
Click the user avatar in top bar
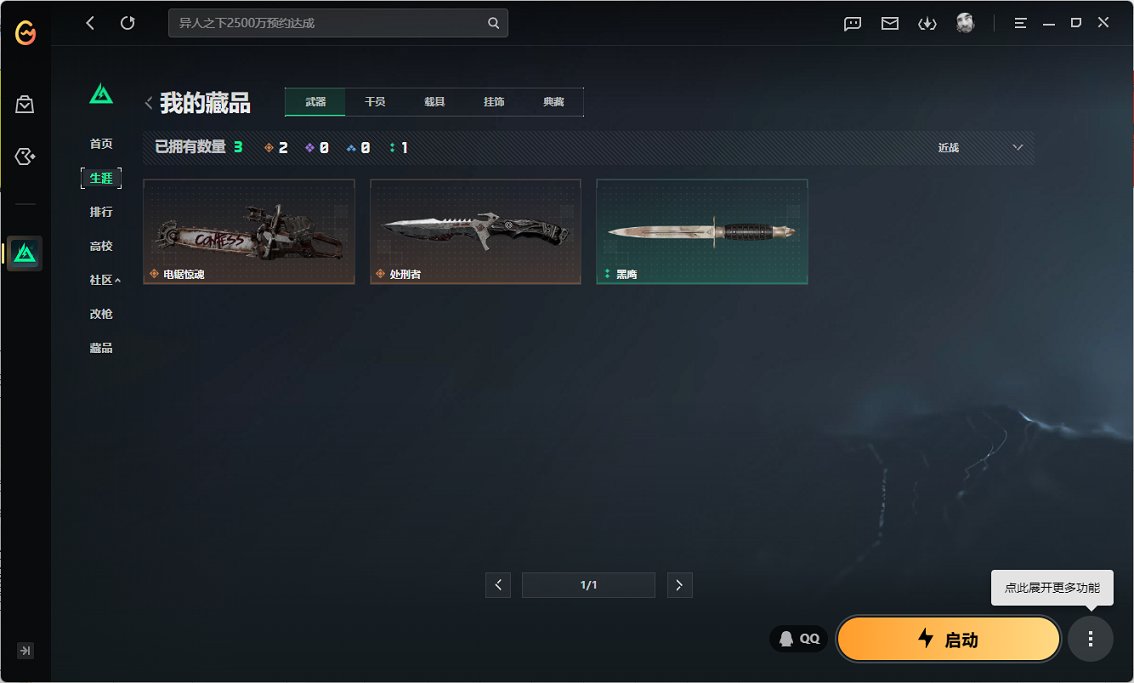point(965,23)
